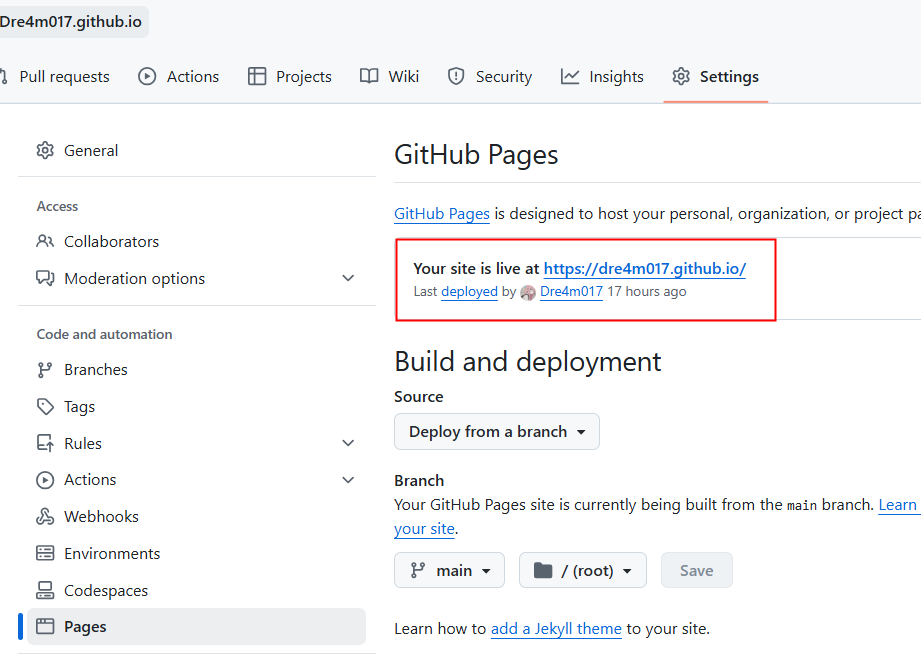Click the sidebar Actions play icon
921x658 pixels.
pyautogui.click(x=45, y=480)
